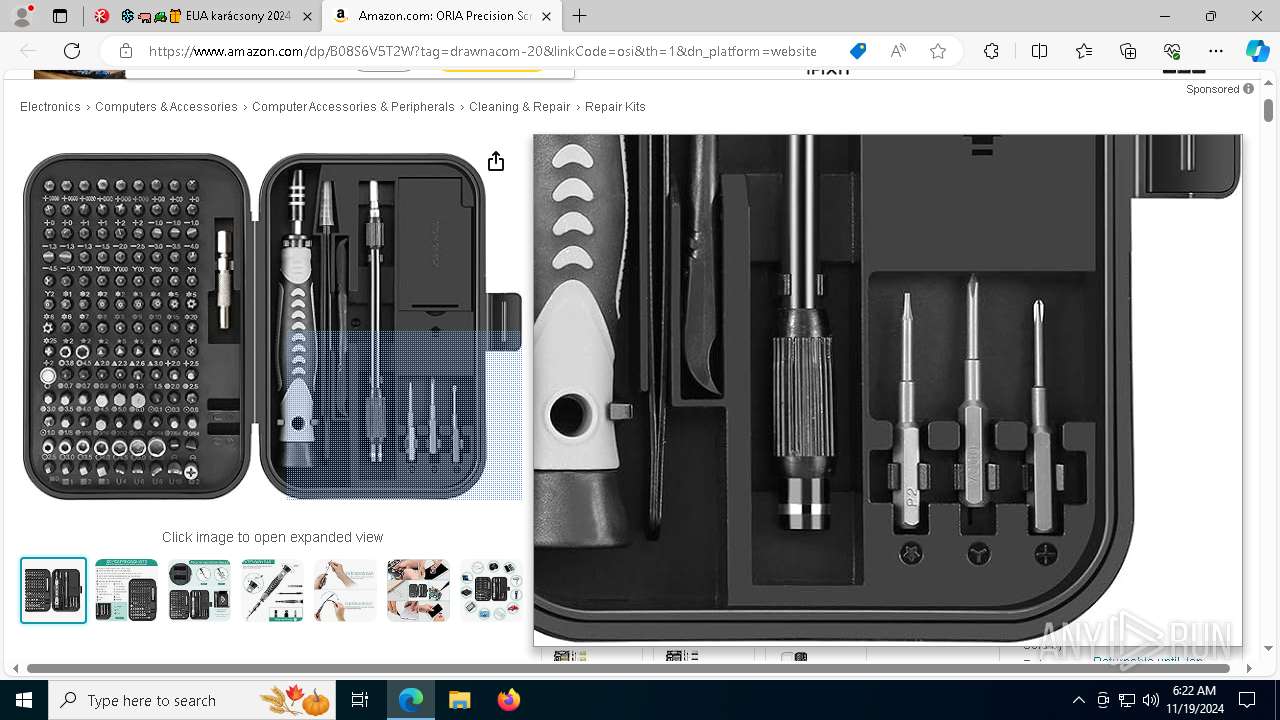
Task: Open Settings and more ellipsis menu
Action: click(1216, 51)
